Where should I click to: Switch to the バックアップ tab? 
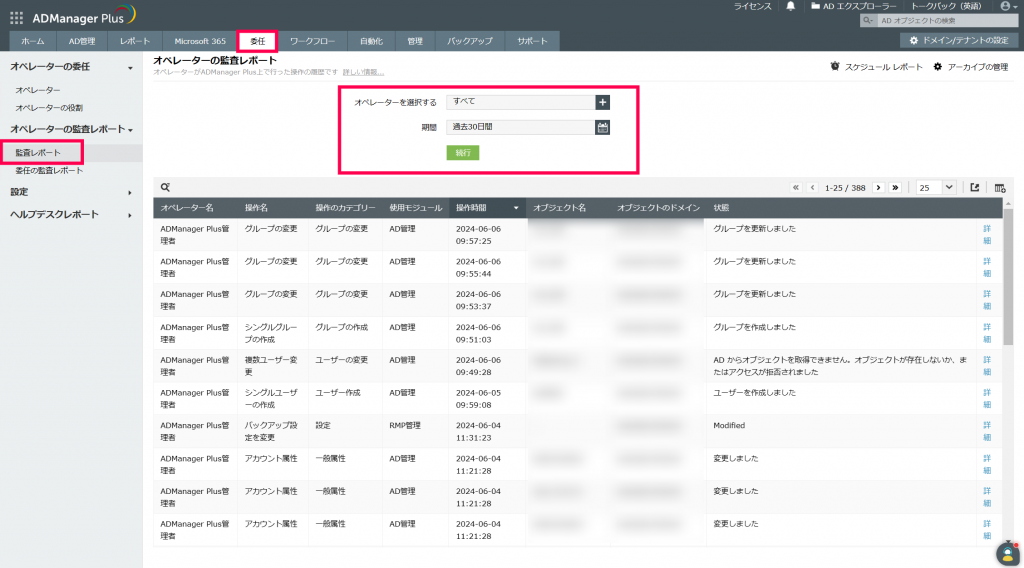[470, 41]
